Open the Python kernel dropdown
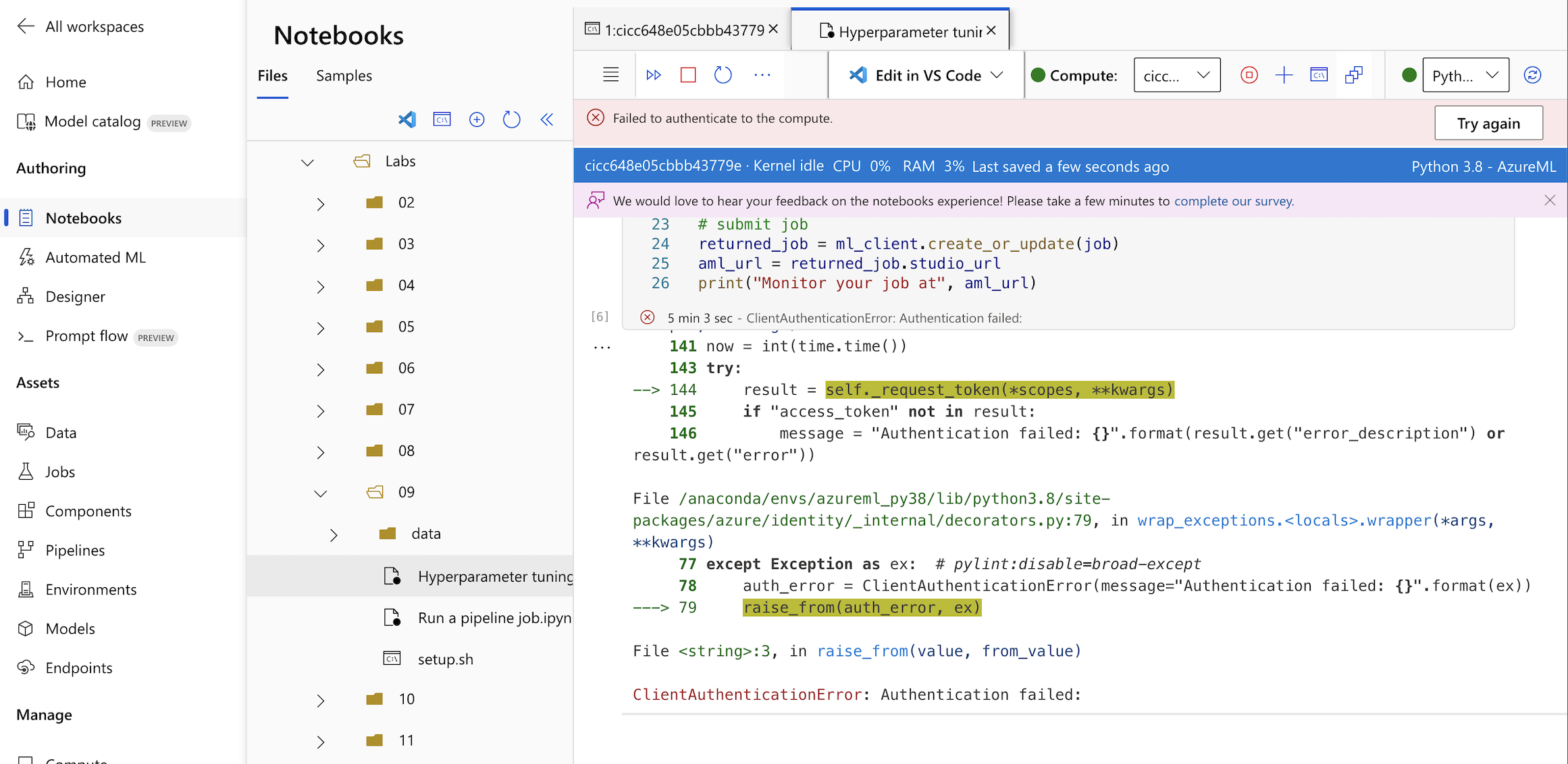This screenshot has width=1568, height=764. coord(1465,75)
